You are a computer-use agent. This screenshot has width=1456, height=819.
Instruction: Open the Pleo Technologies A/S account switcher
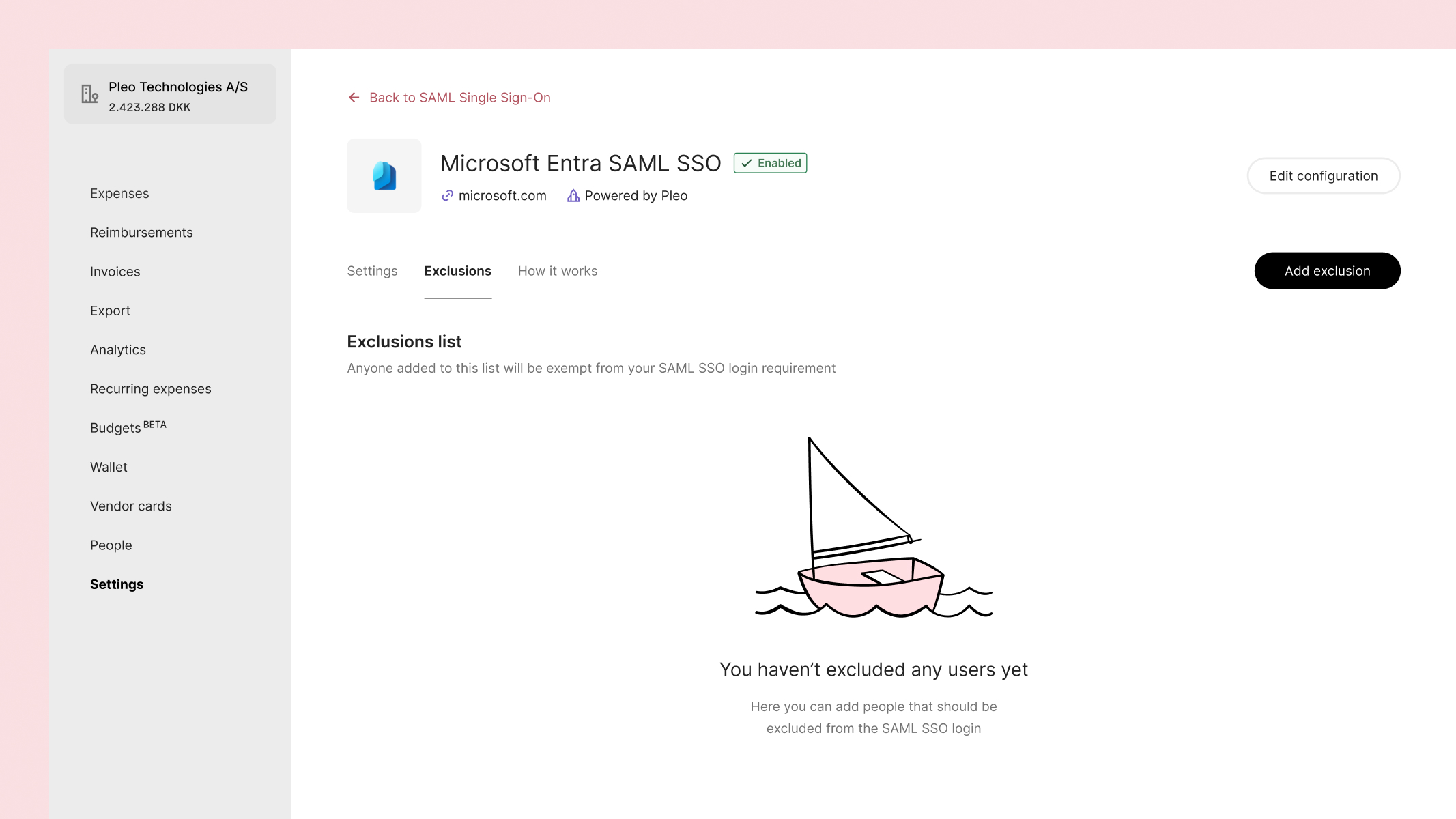click(170, 94)
